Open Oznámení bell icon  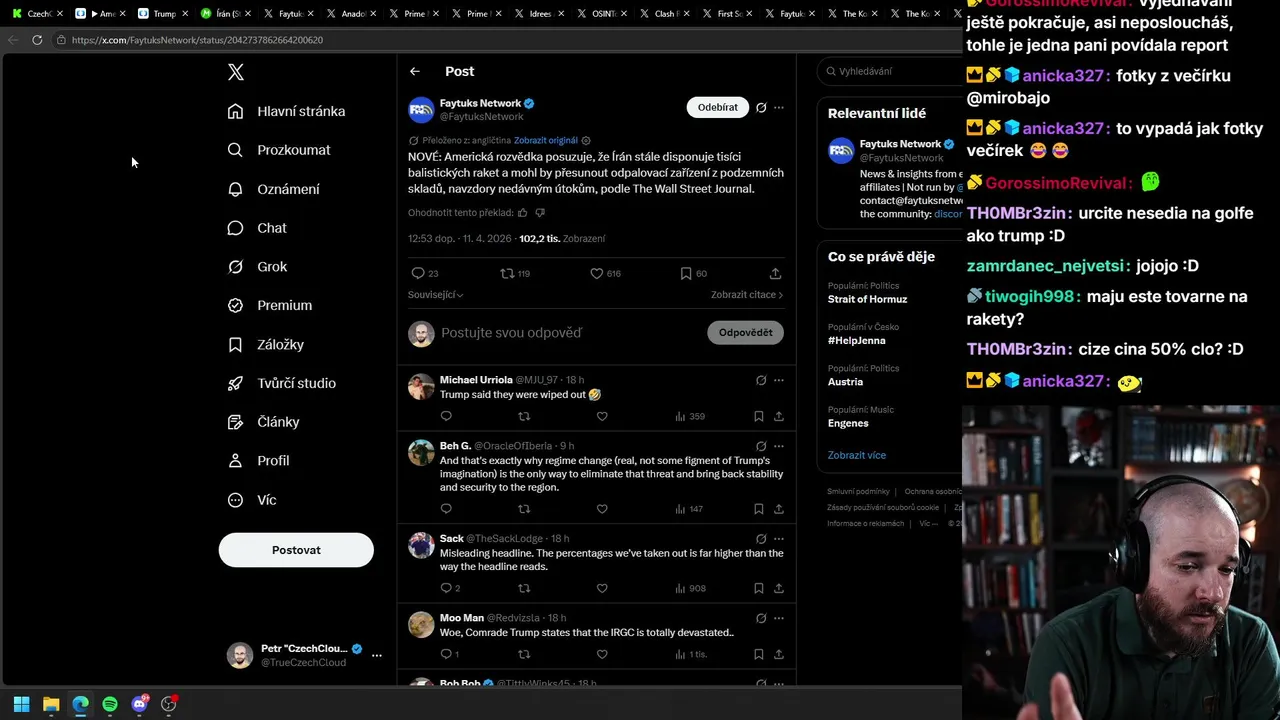[235, 189]
